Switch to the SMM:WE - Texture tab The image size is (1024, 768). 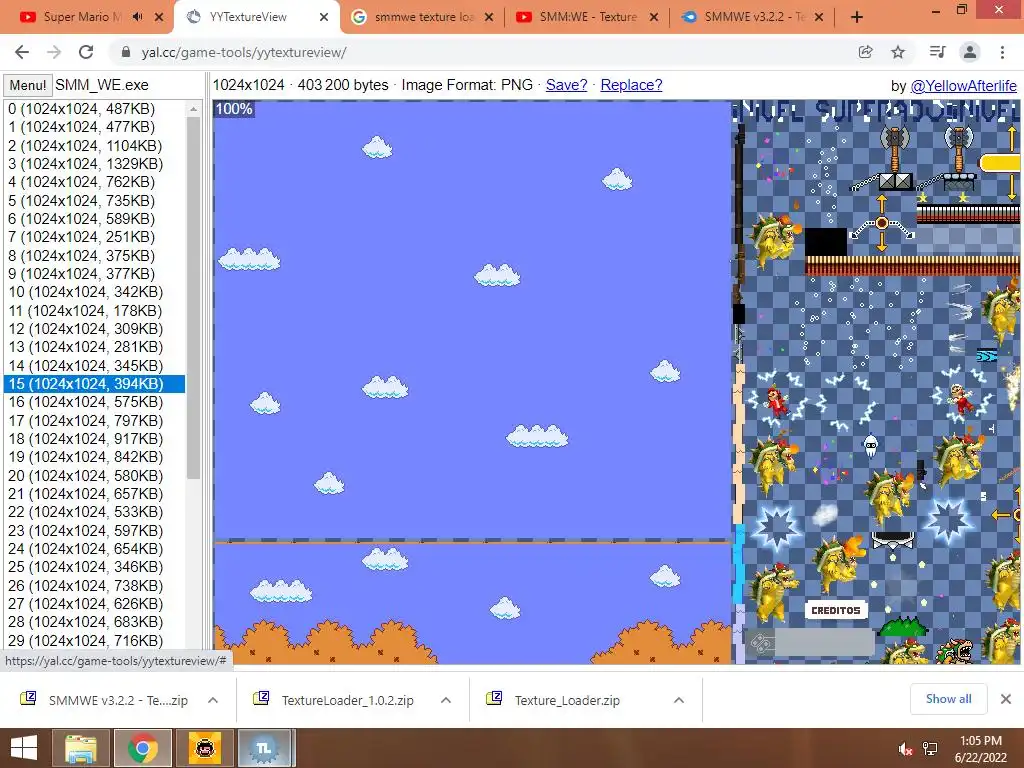[x=587, y=17]
